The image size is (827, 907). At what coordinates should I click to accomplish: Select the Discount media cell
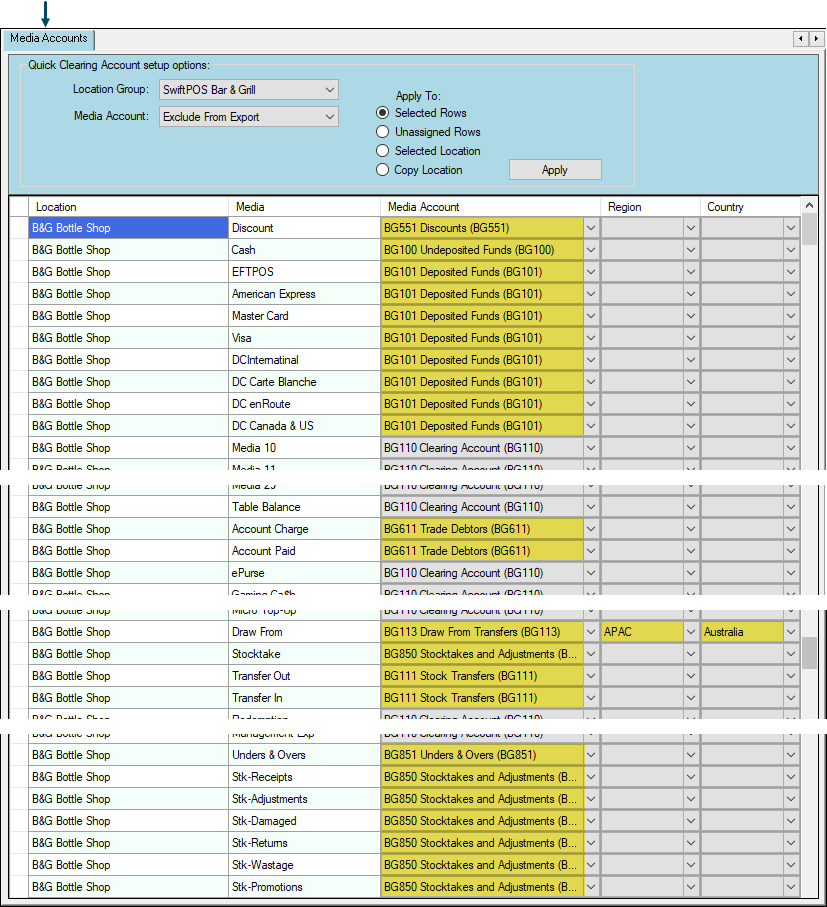(304, 228)
